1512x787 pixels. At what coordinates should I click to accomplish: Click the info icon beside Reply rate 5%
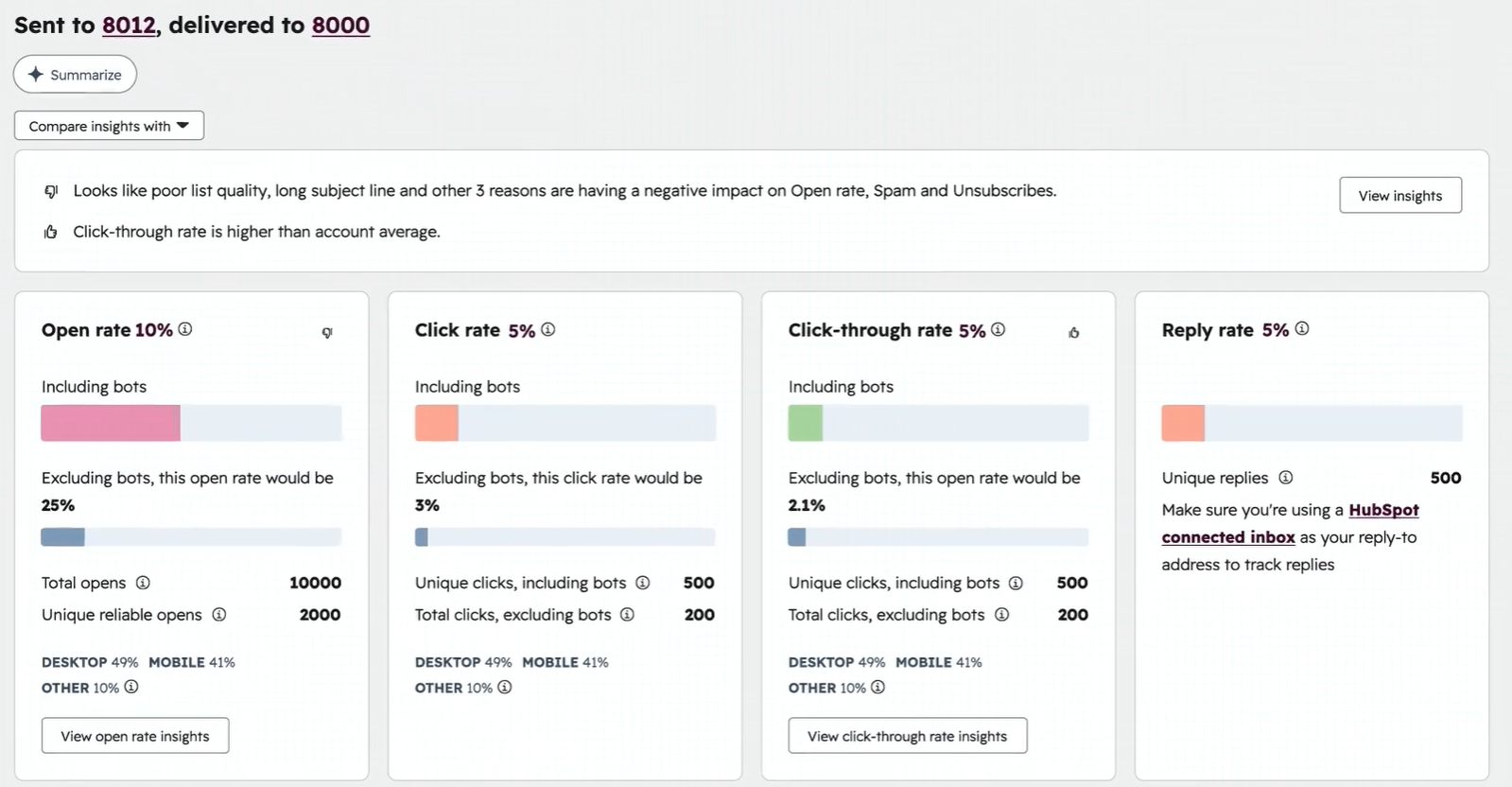click(x=1302, y=328)
